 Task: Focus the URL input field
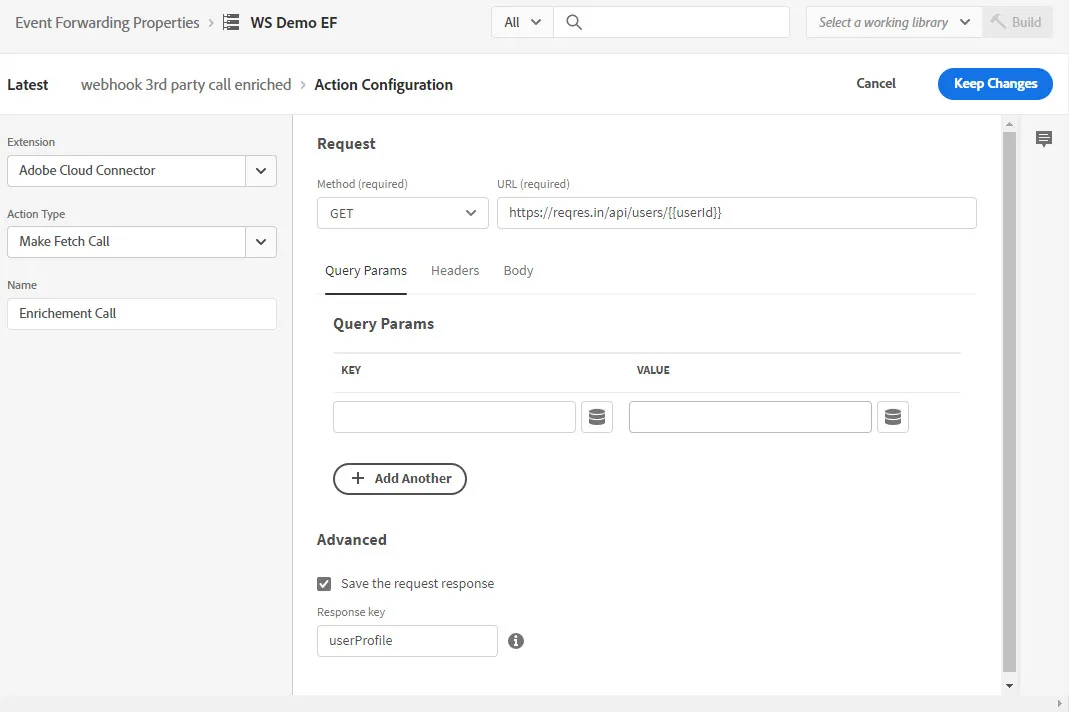click(x=737, y=213)
